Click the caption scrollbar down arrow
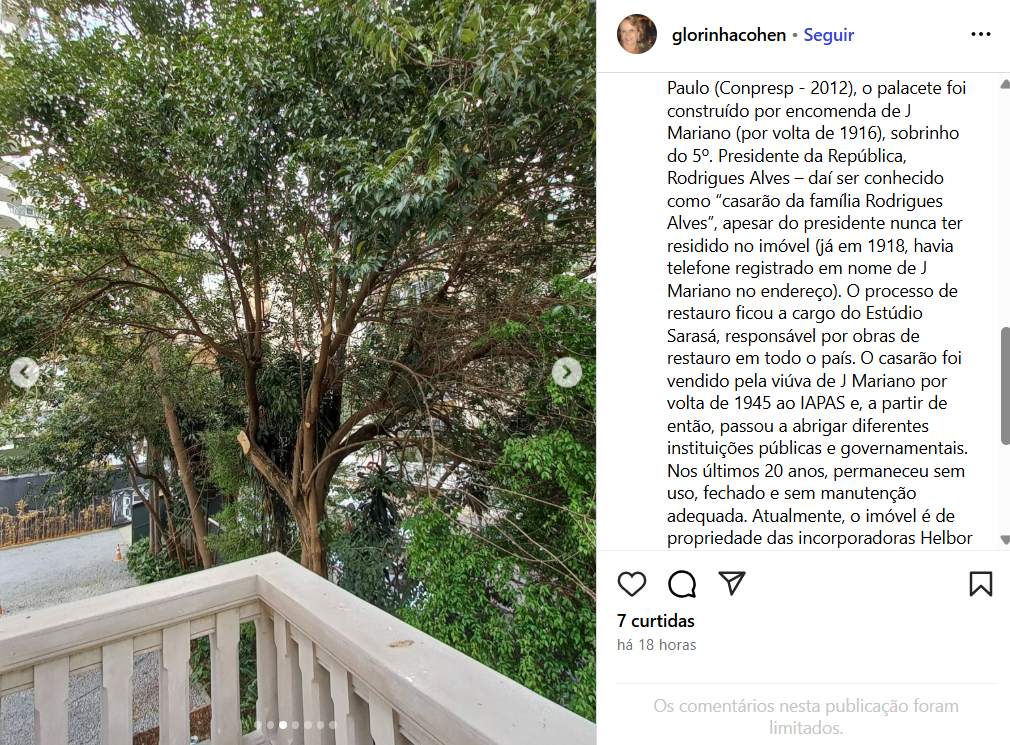Viewport: 1010px width, 745px height. (x=1005, y=539)
